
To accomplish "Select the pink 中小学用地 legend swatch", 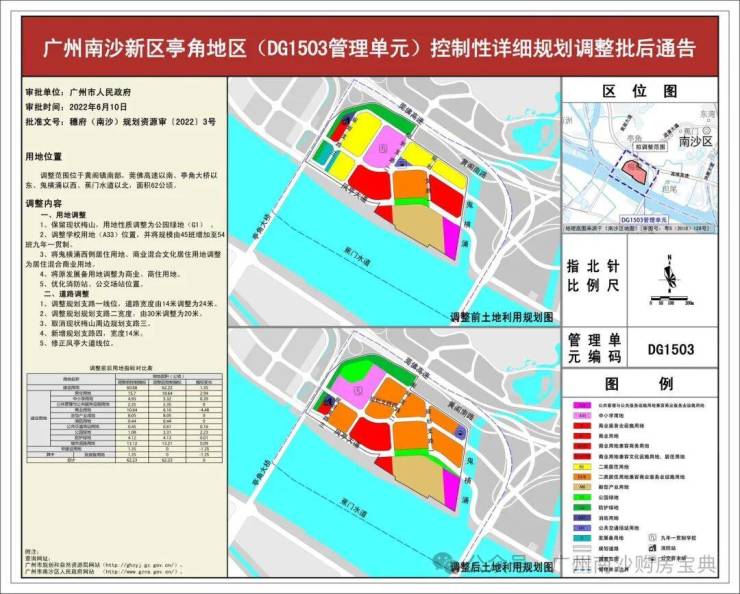I will point(584,416).
